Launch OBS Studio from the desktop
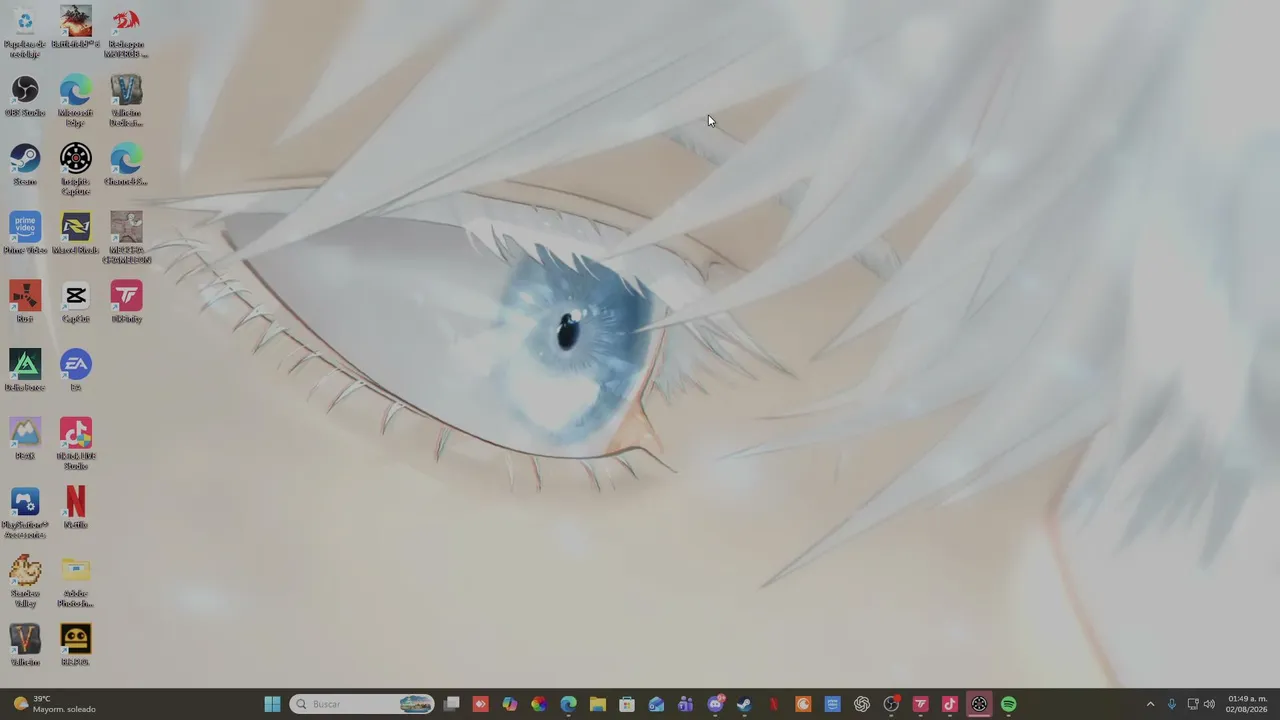Screen dimensions: 1280x720 [x=25, y=96]
